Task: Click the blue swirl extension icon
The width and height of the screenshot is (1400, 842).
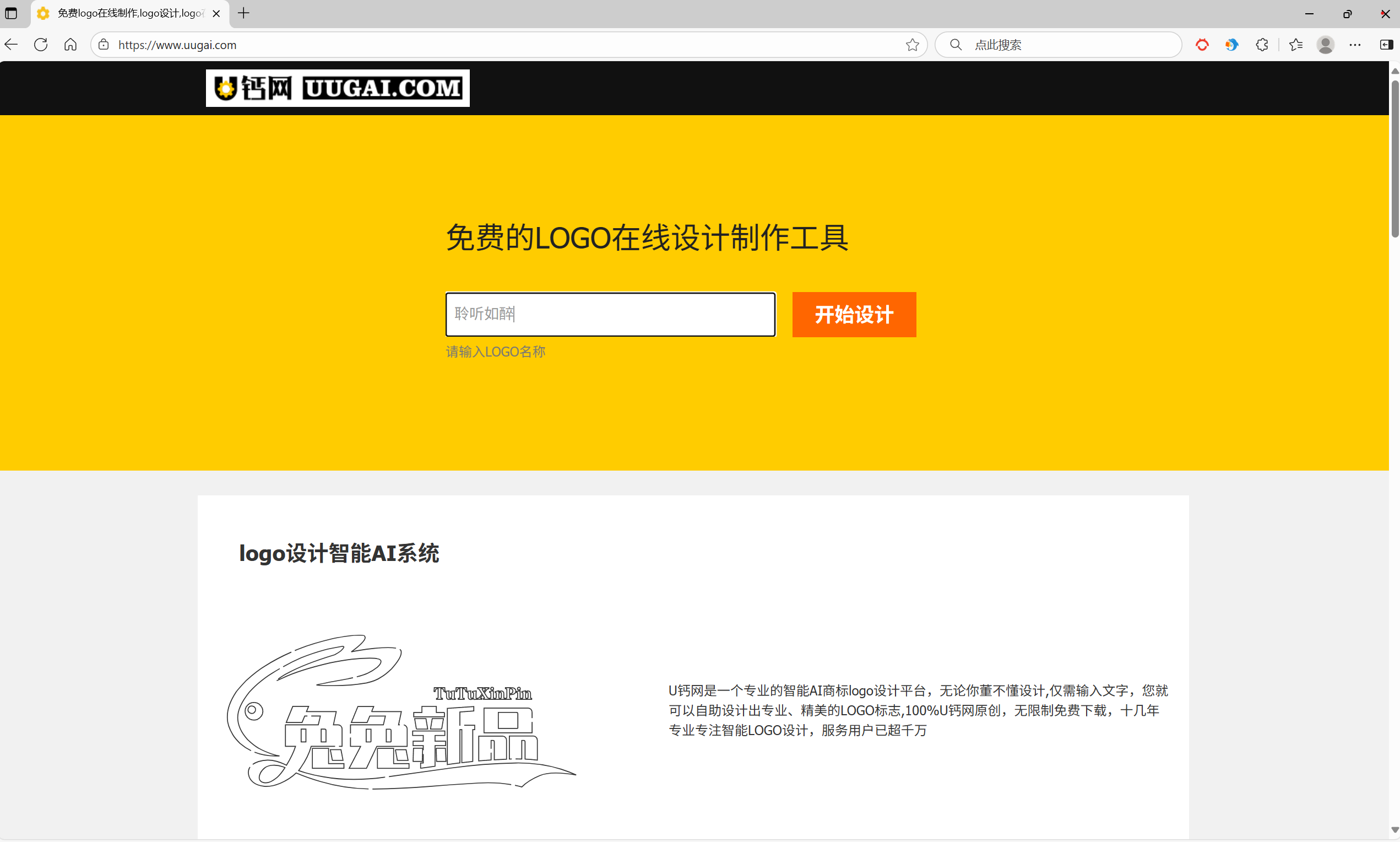Action: (x=1231, y=45)
